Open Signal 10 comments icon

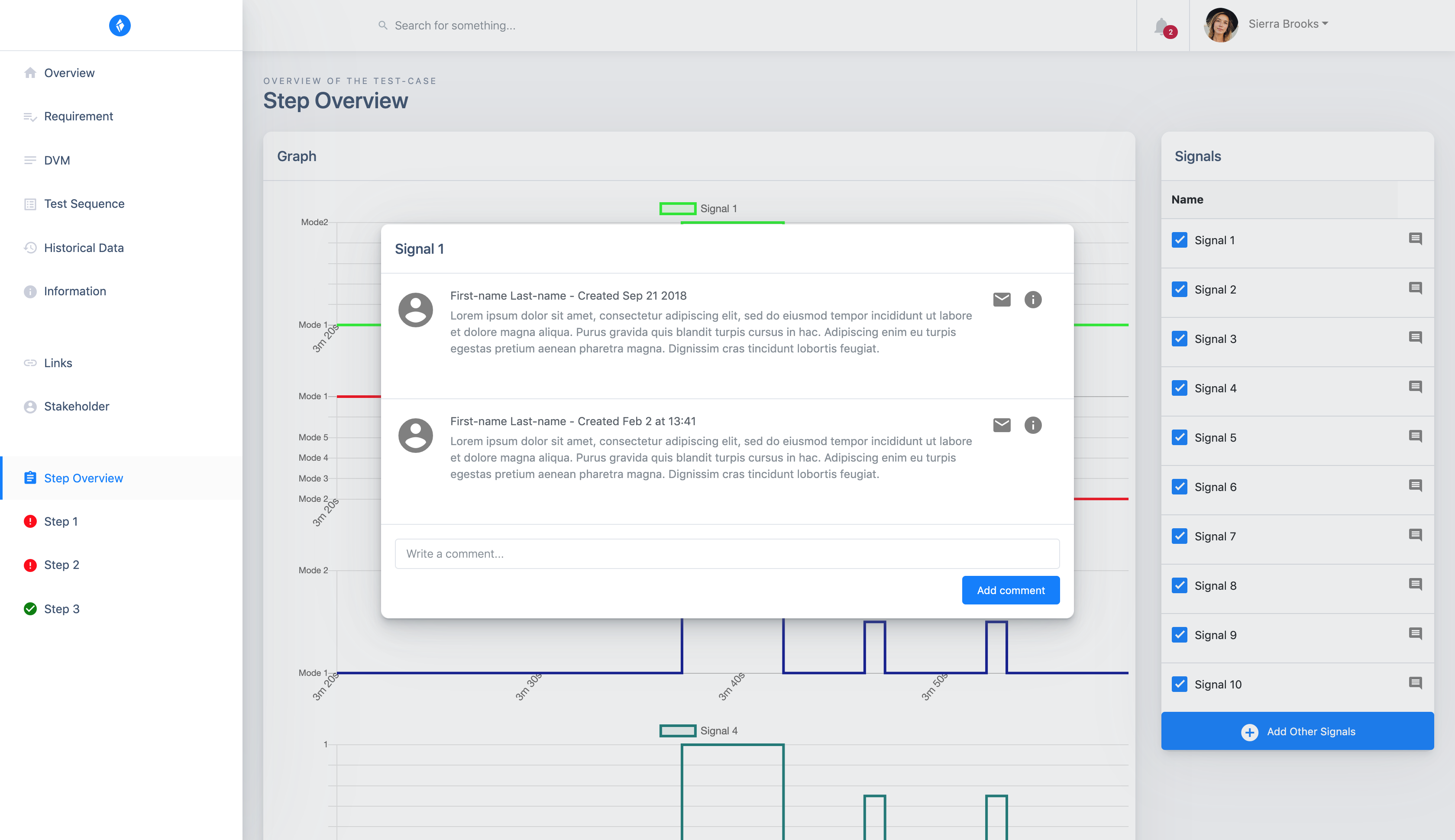tap(1415, 683)
